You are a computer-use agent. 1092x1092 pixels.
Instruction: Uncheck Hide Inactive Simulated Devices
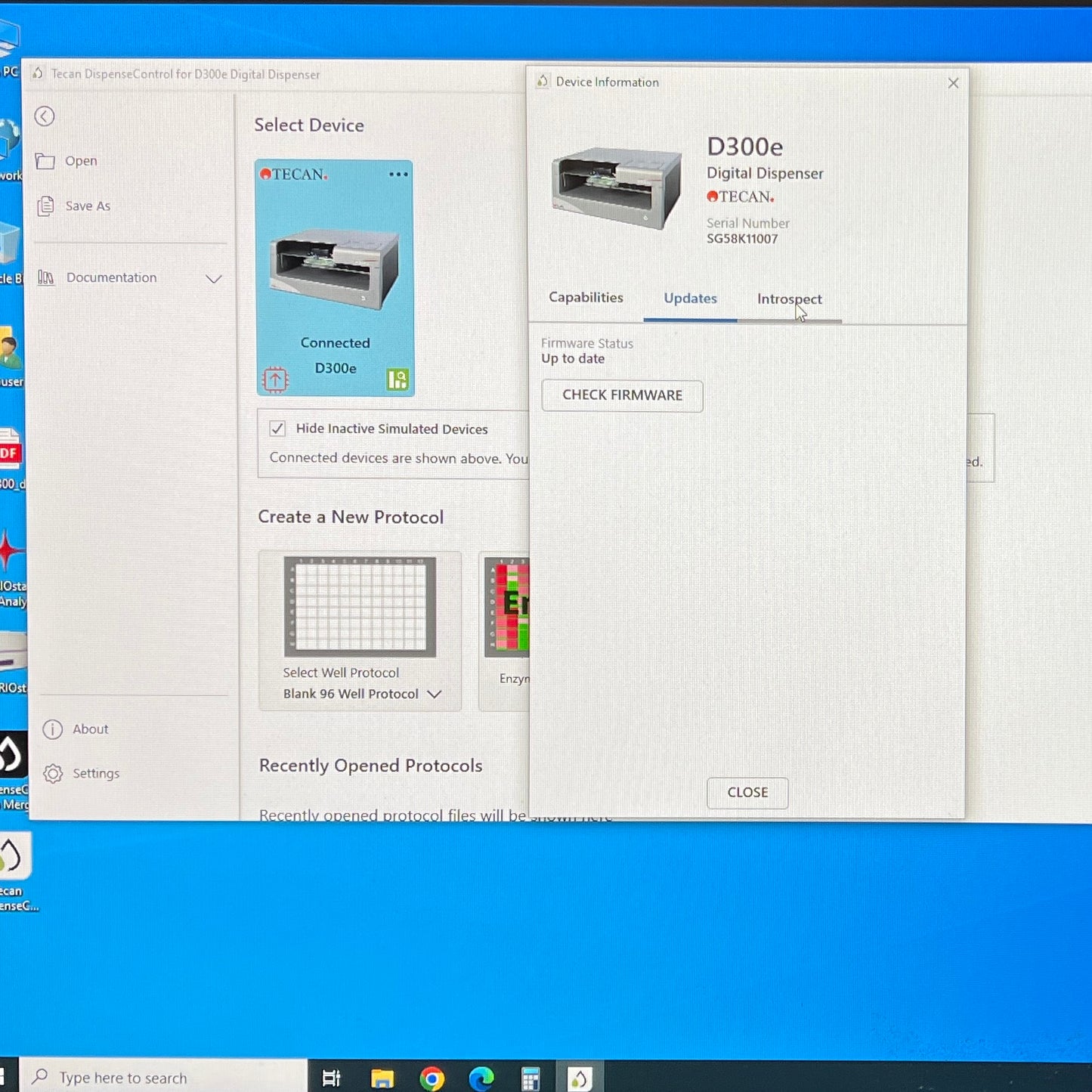[x=277, y=428]
